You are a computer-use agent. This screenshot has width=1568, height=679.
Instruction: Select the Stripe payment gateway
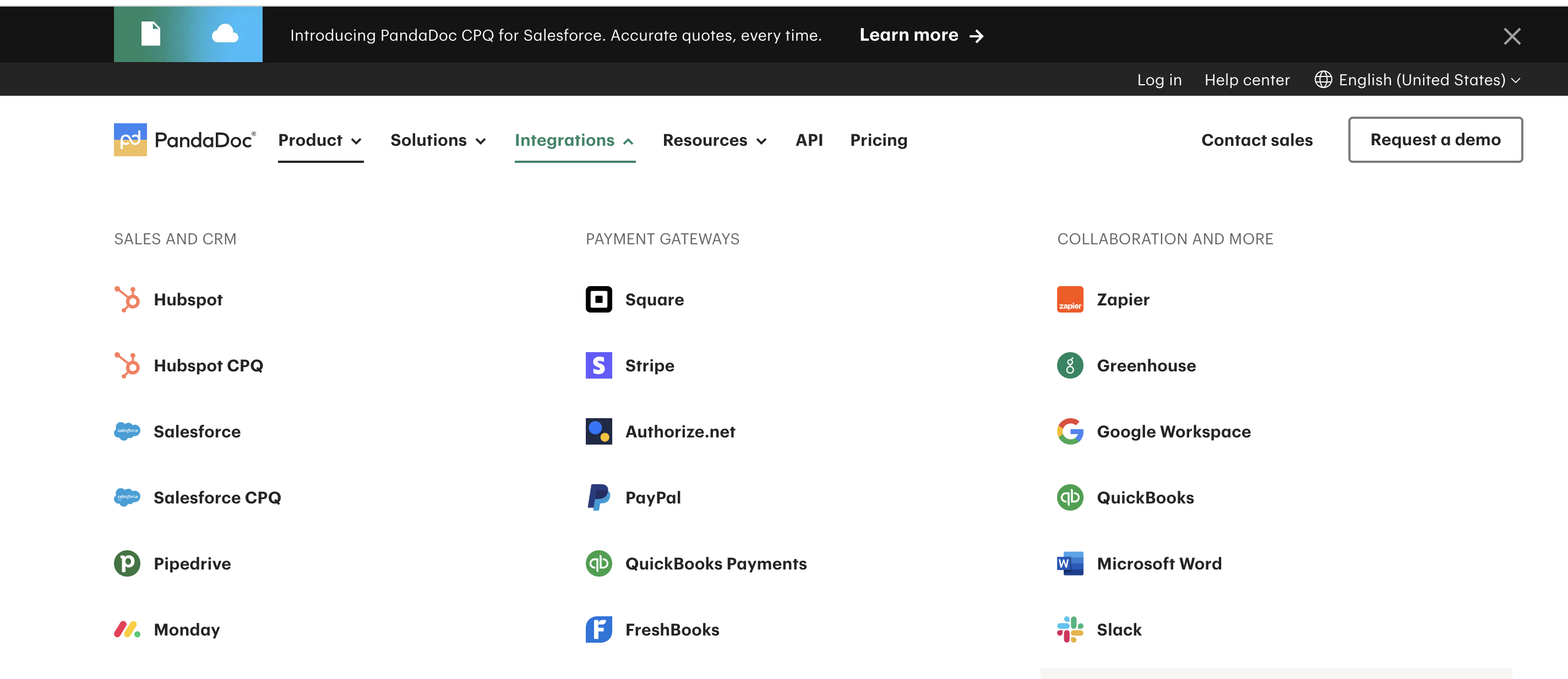(650, 366)
